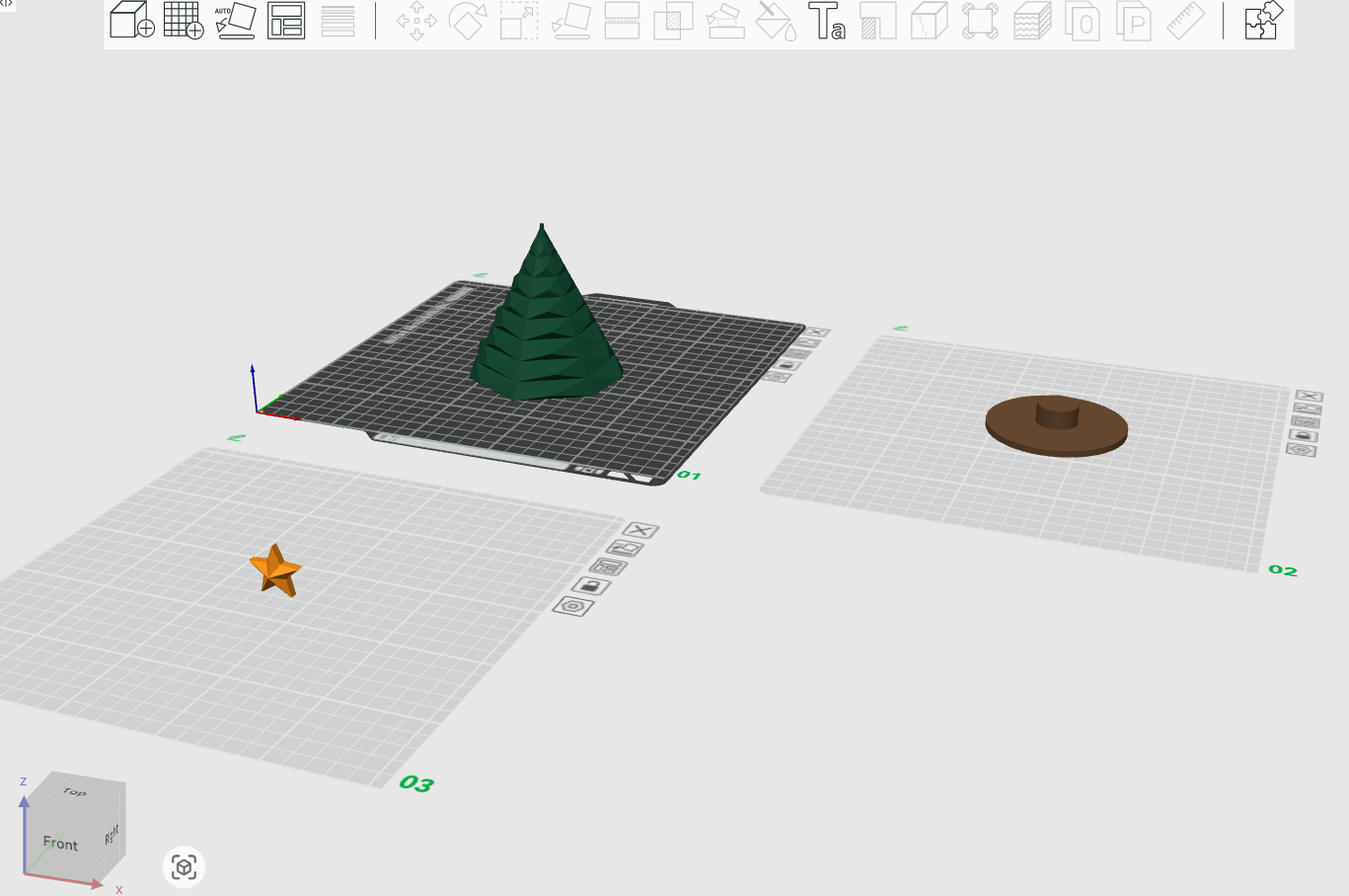Auto orient objects on plate 02
Viewport: 1349px width, 896px height.
click(1308, 409)
